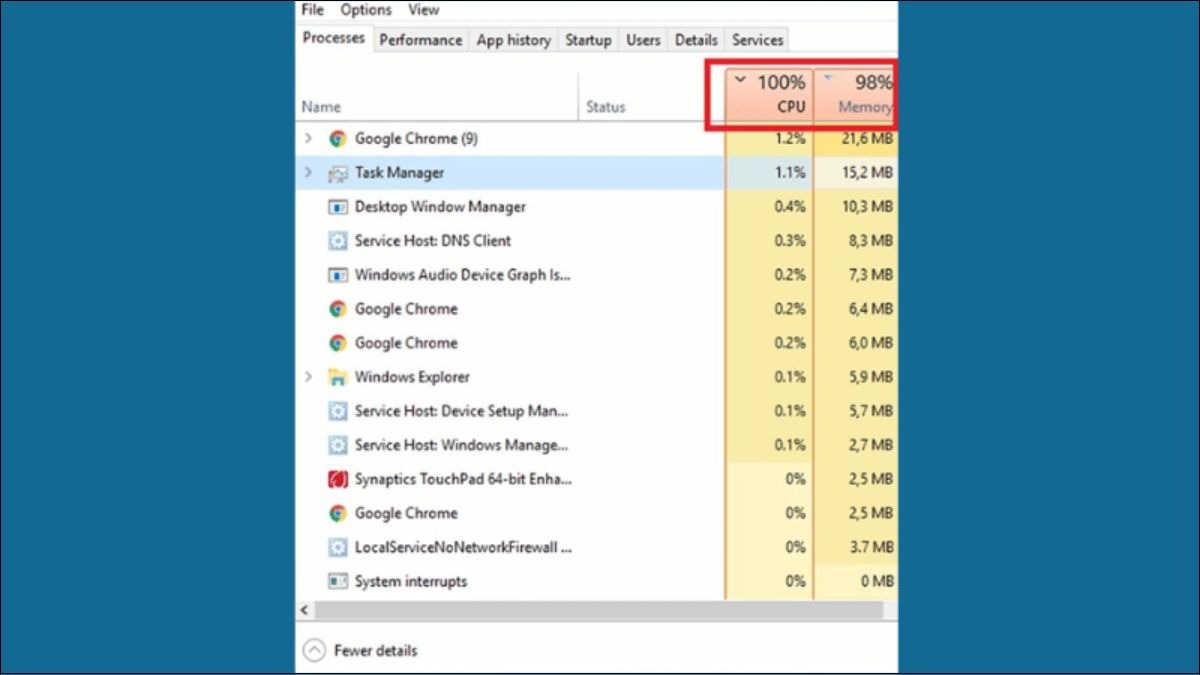
Task: Switch to the App history tab
Action: click(x=514, y=40)
